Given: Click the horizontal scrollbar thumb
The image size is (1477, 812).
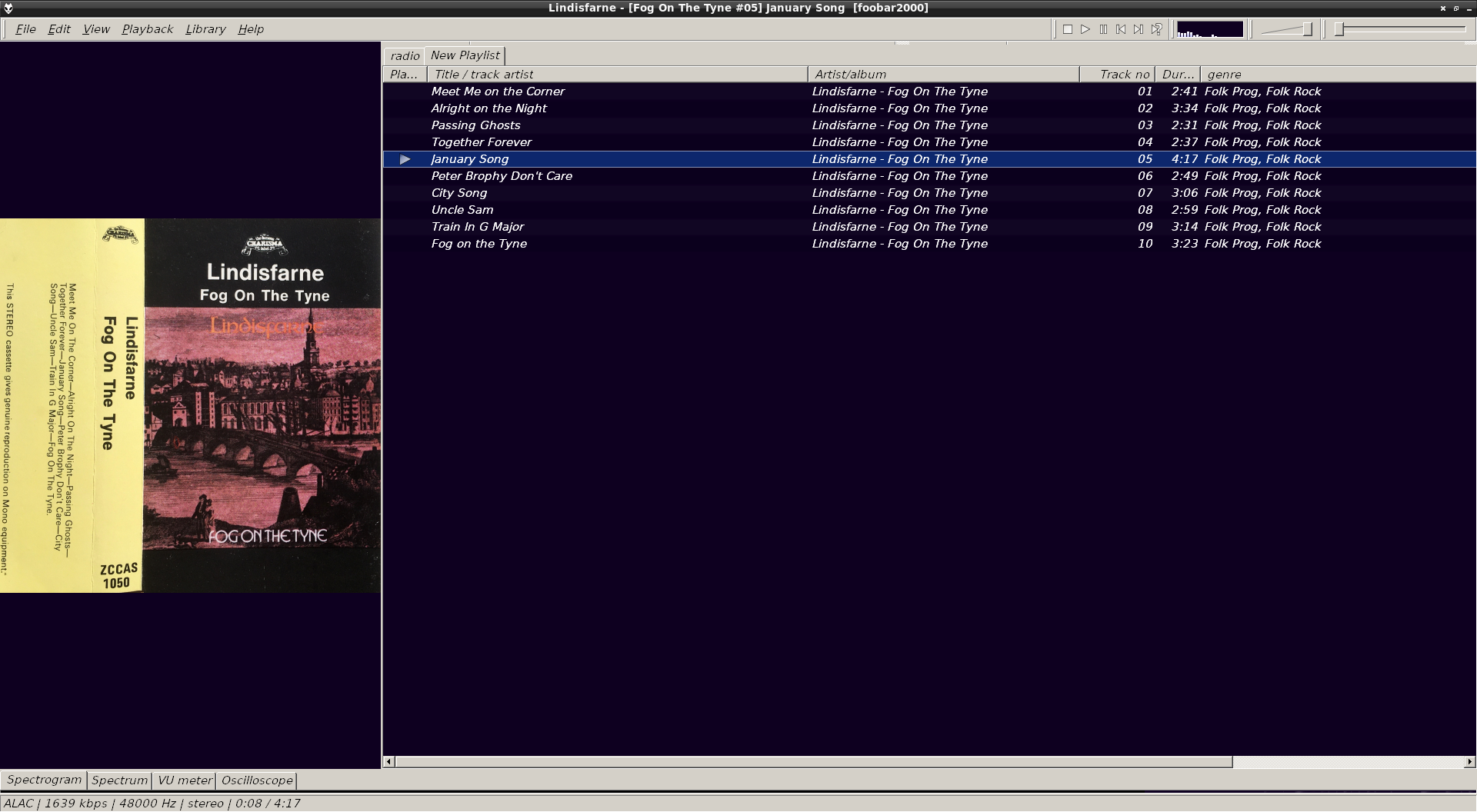Looking at the screenshot, I should coord(814,762).
